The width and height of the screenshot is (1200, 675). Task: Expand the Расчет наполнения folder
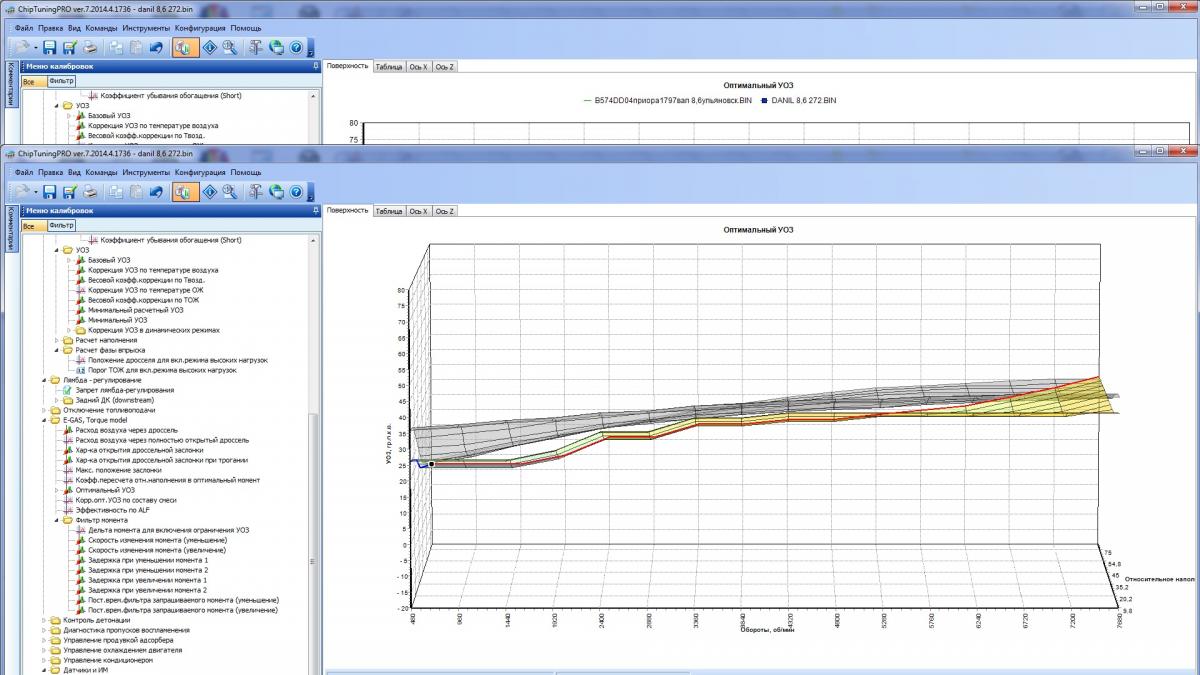click(x=56, y=340)
